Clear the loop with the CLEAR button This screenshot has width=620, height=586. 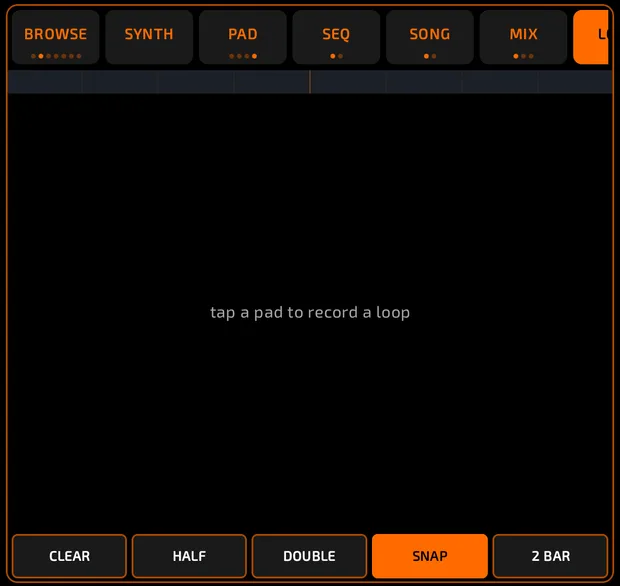[69, 556]
